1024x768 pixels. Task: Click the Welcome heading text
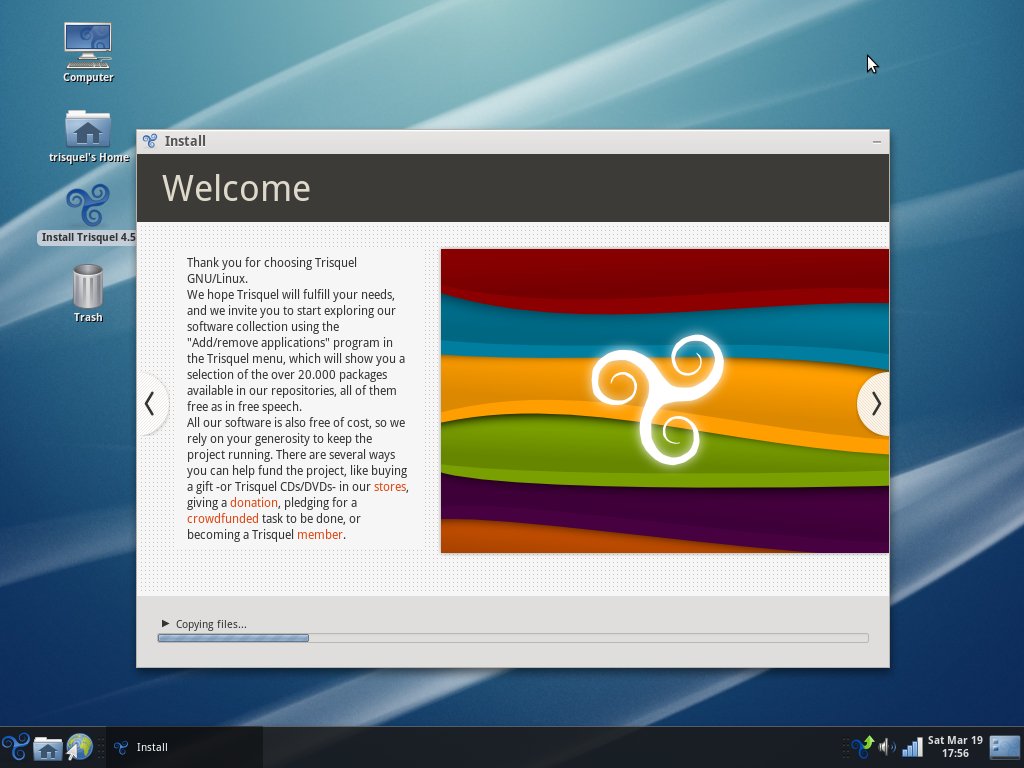click(236, 188)
